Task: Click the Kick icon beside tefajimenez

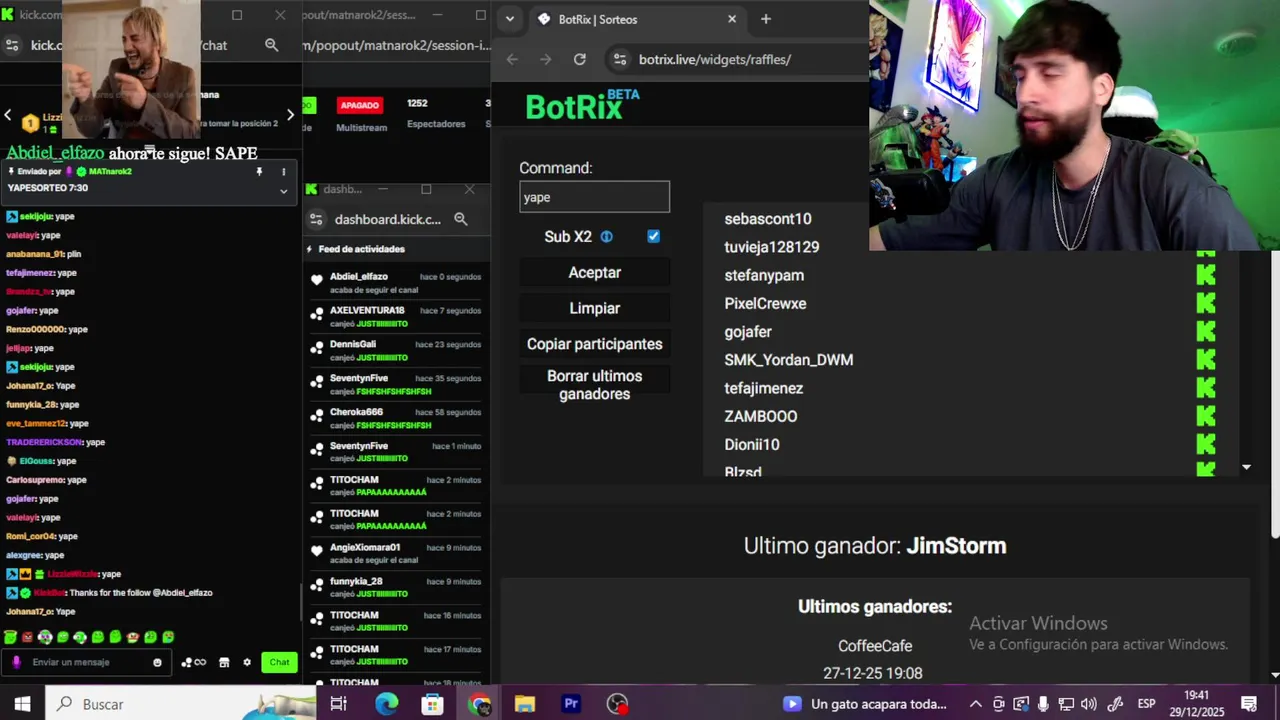Action: point(1206,388)
